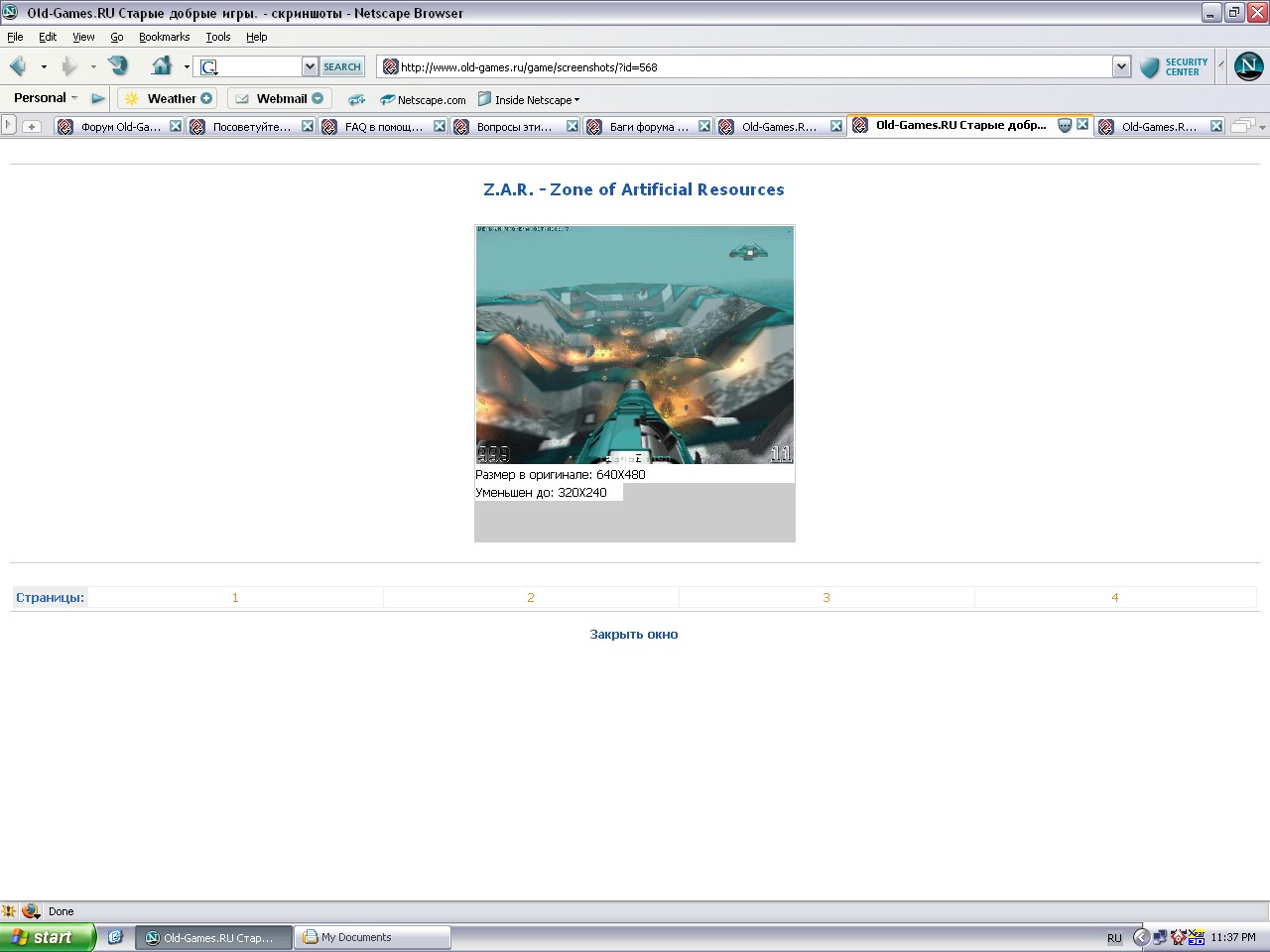This screenshot has width=1270, height=952.
Task: Go to screenshots page 3
Action: tap(826, 597)
